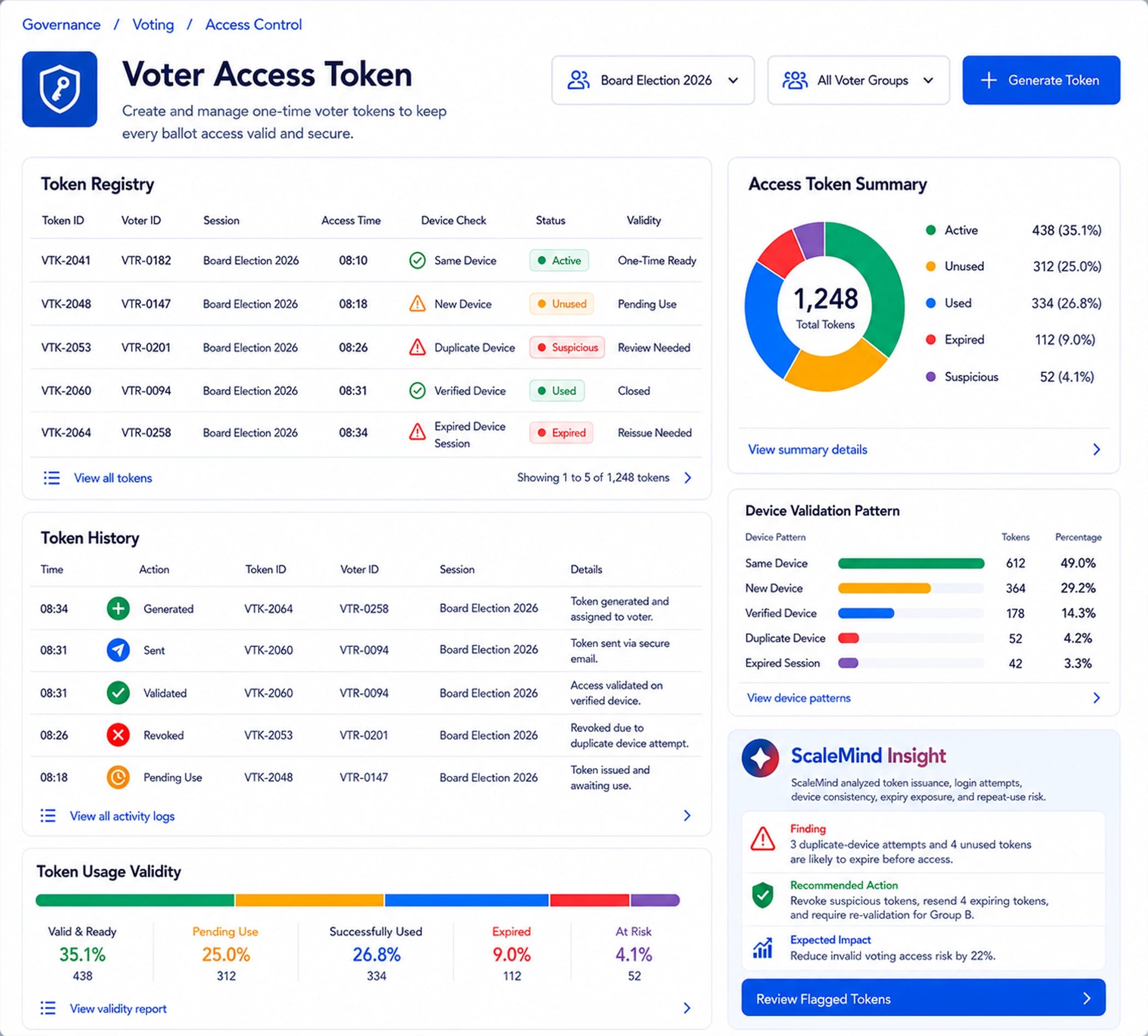The height and width of the screenshot is (1036, 1148).
Task: Click the New Device orange progress bar
Action: (884, 588)
